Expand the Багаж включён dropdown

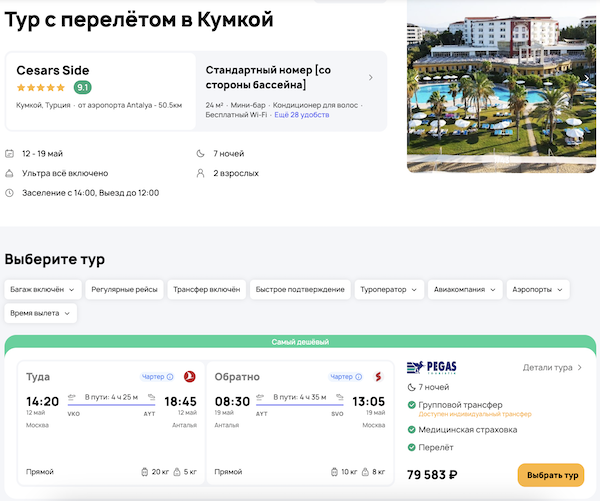pyautogui.click(x=41, y=290)
